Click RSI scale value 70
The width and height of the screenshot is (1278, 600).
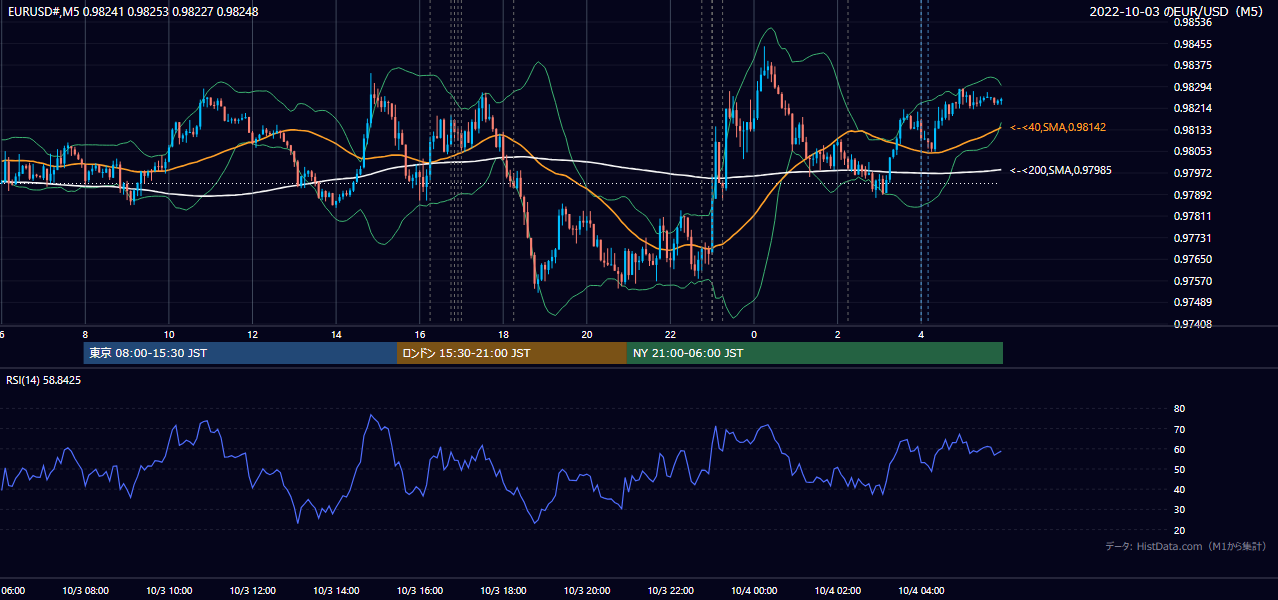click(x=1179, y=430)
